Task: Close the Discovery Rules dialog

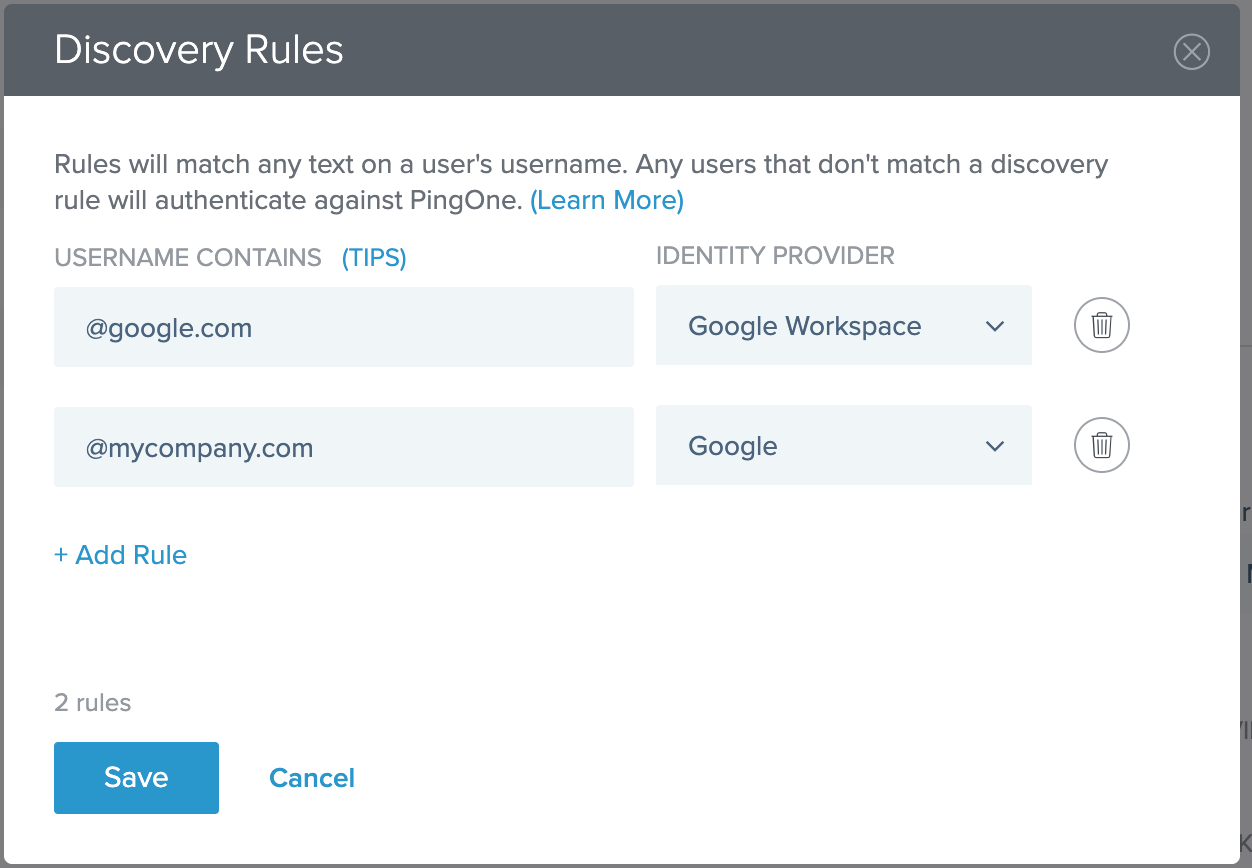Action: (1191, 51)
